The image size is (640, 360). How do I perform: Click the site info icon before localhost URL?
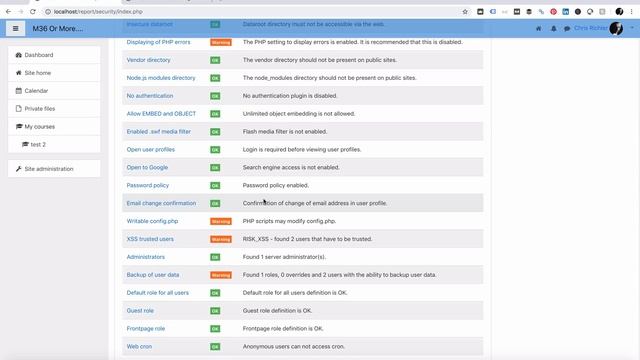pyautogui.click(x=48, y=12)
